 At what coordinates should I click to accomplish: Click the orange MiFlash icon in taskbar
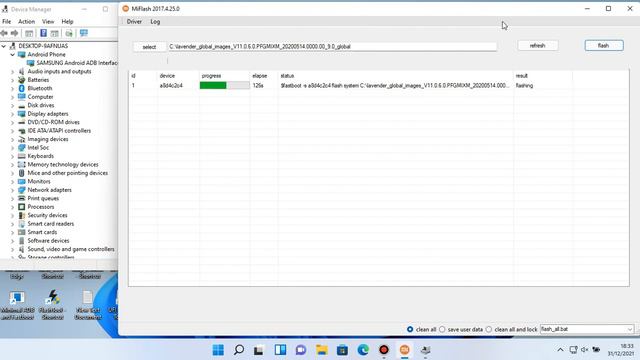[x=404, y=350]
